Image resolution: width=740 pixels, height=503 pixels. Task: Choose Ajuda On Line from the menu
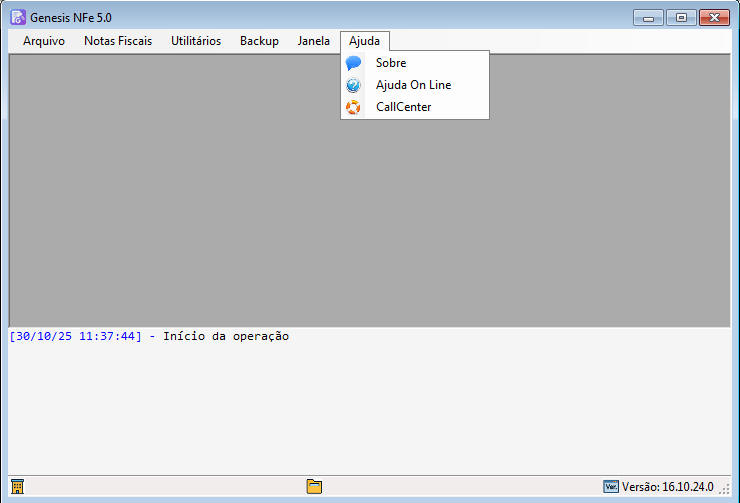(413, 85)
